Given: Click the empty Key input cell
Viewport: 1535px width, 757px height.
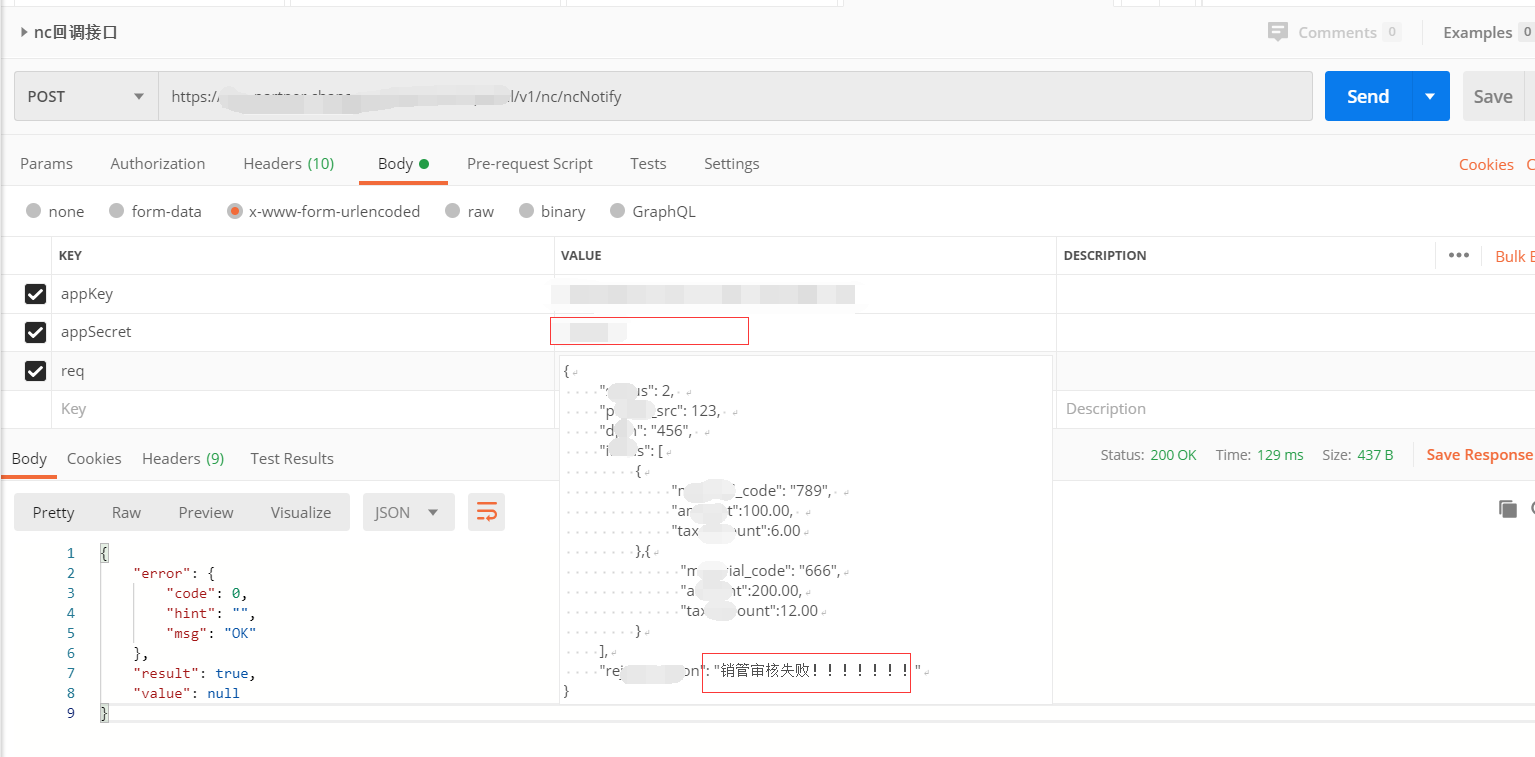Looking at the screenshot, I should coord(303,409).
